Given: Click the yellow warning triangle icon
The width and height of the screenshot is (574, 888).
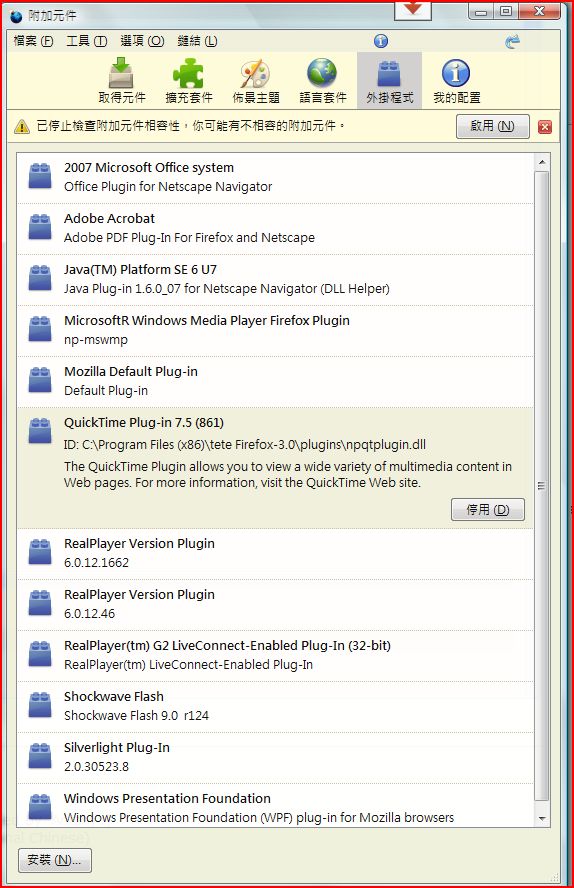Looking at the screenshot, I should (22, 126).
